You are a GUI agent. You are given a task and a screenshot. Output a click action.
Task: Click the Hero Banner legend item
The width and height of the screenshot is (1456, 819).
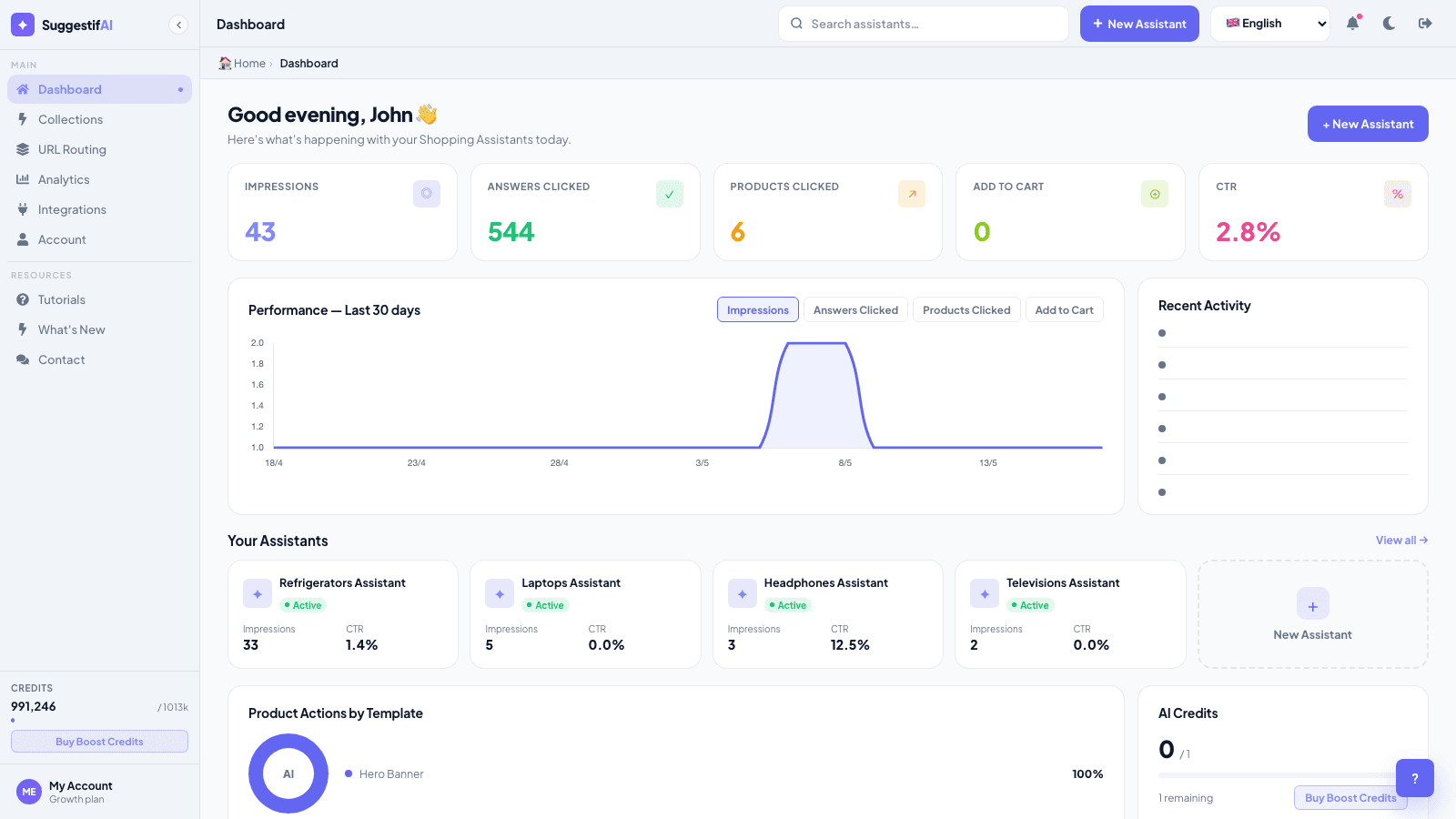pyautogui.click(x=384, y=773)
